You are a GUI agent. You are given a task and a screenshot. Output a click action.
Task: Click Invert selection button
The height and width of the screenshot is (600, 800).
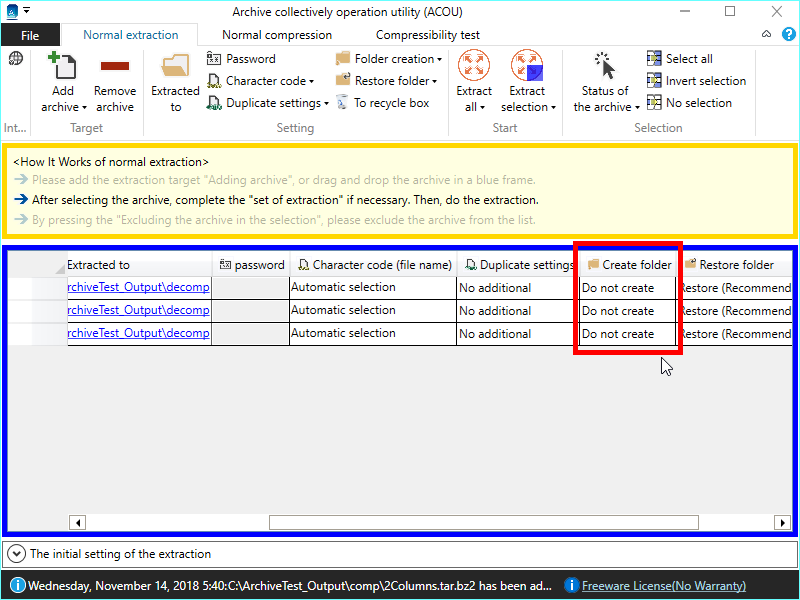click(696, 81)
